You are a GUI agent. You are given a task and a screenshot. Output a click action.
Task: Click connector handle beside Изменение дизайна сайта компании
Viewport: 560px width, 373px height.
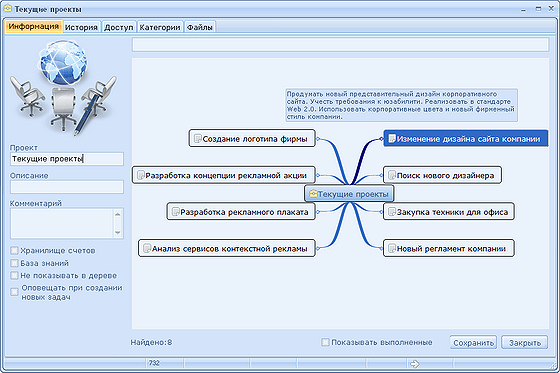coord(381,139)
